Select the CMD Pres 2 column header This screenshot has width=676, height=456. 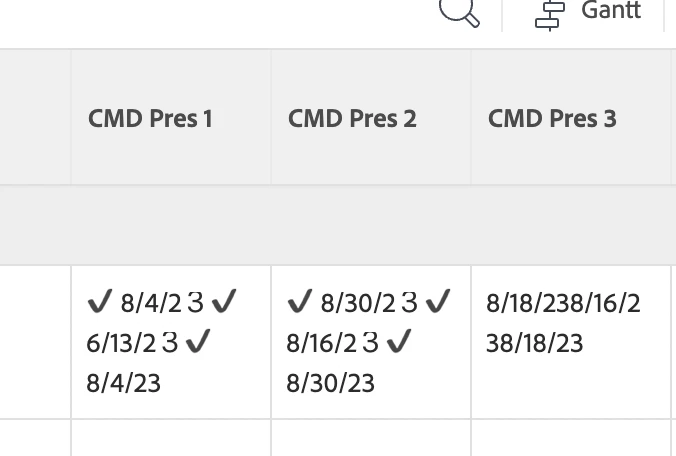tap(371, 118)
